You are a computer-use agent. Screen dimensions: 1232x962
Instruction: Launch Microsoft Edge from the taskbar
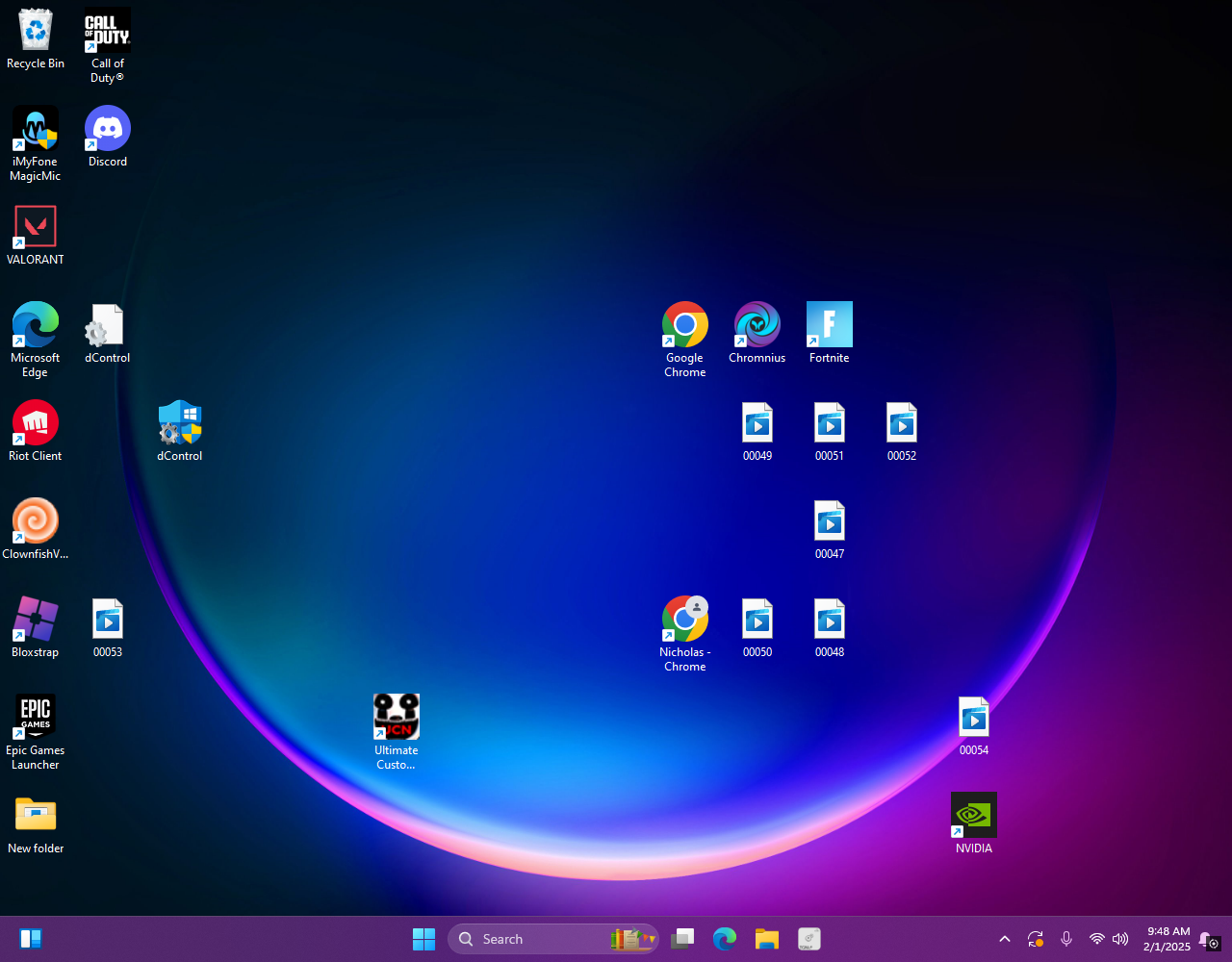point(725,939)
